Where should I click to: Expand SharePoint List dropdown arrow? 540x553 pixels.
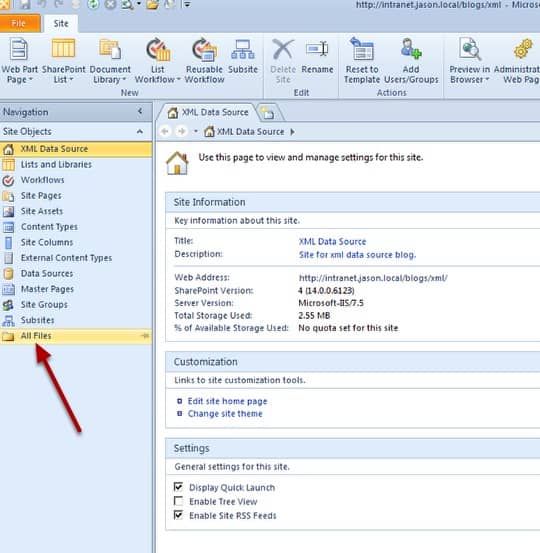(71, 79)
